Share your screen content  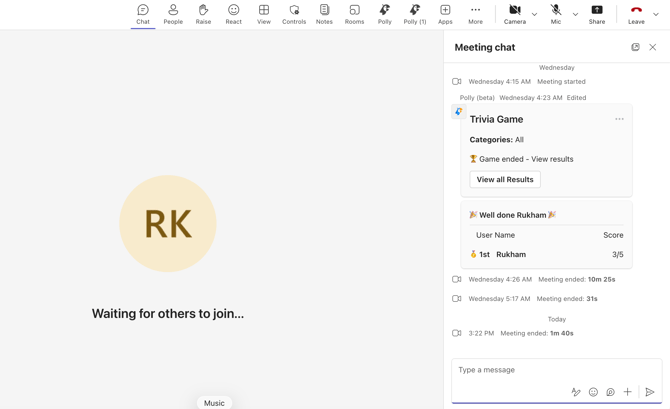point(596,14)
